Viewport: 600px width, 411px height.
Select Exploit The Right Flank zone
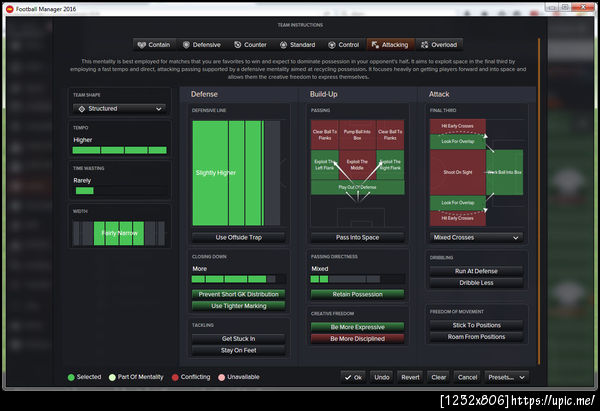pos(390,165)
